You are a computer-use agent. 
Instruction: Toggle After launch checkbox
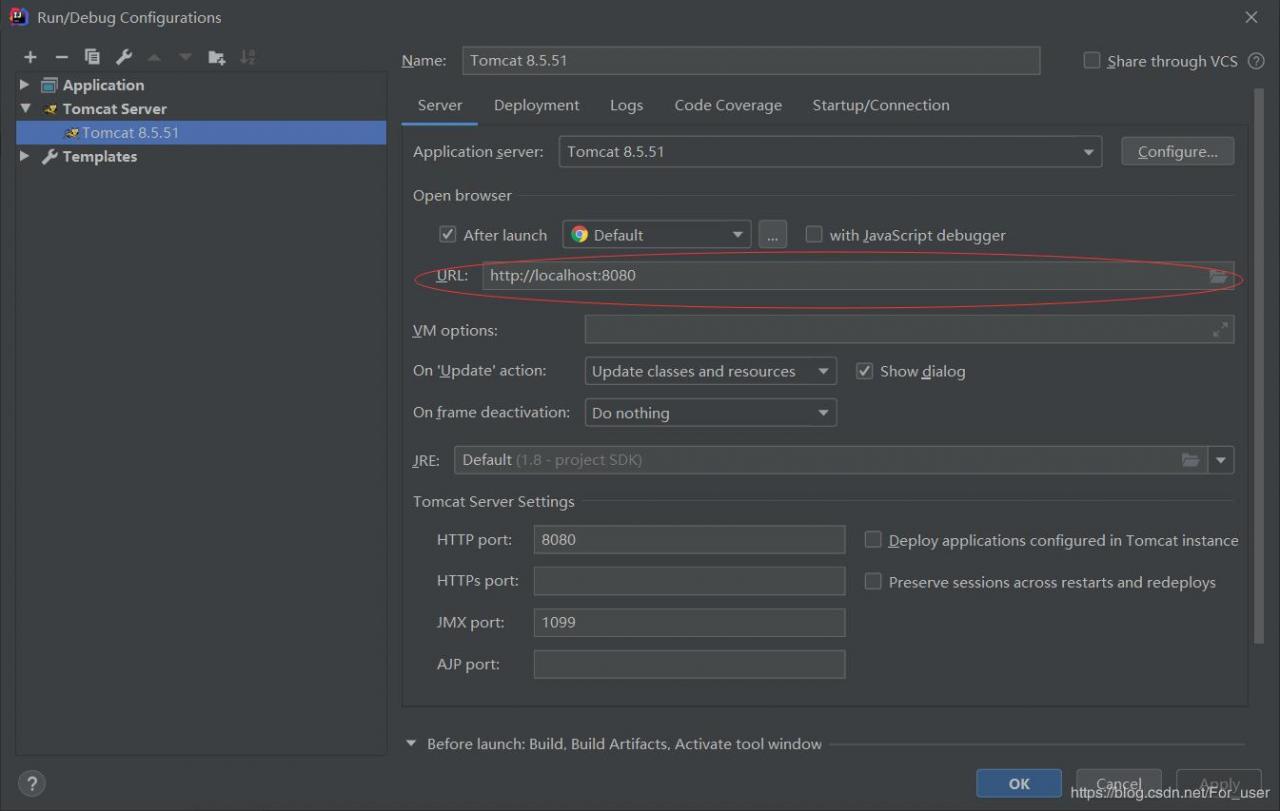[x=448, y=235]
